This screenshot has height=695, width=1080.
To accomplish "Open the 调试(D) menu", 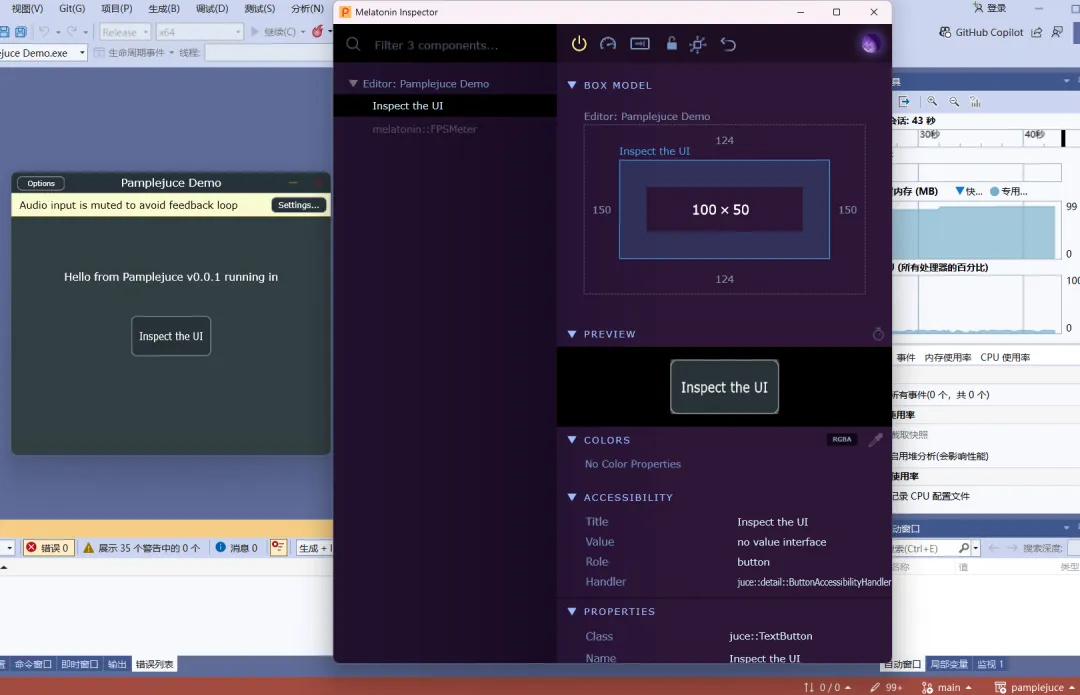I will [211, 9].
